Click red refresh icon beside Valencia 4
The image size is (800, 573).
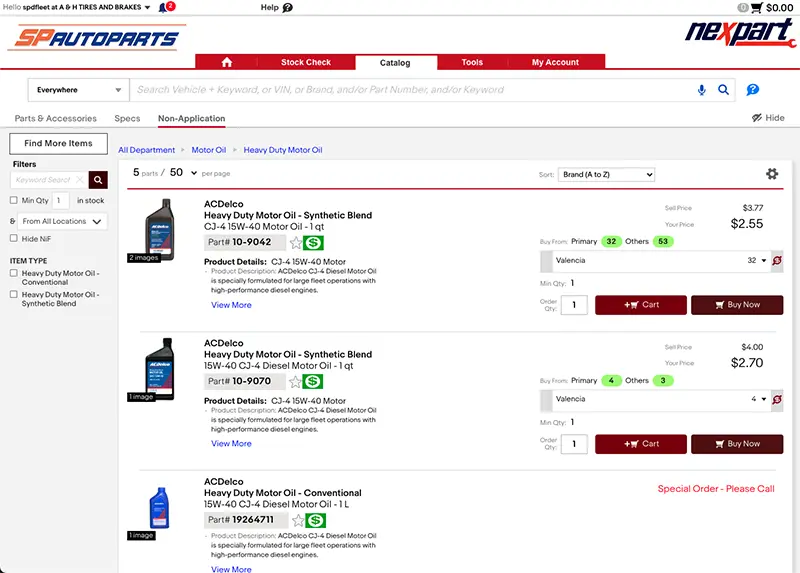777,400
